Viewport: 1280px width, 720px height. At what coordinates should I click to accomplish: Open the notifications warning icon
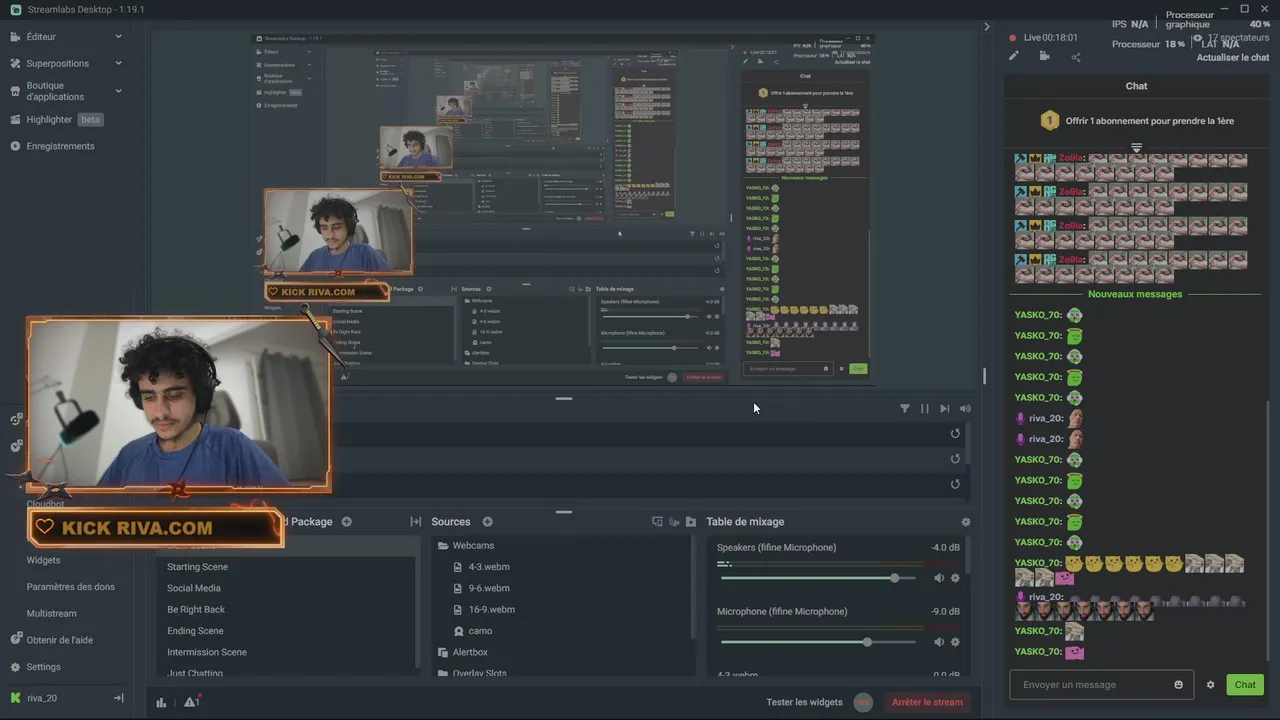(x=191, y=702)
